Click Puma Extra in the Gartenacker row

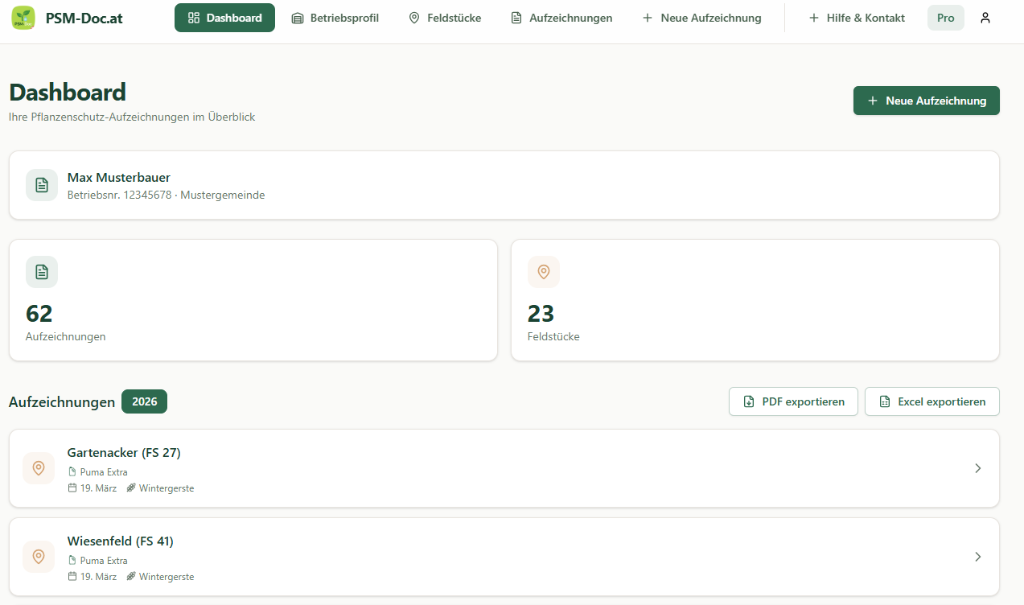pos(104,472)
